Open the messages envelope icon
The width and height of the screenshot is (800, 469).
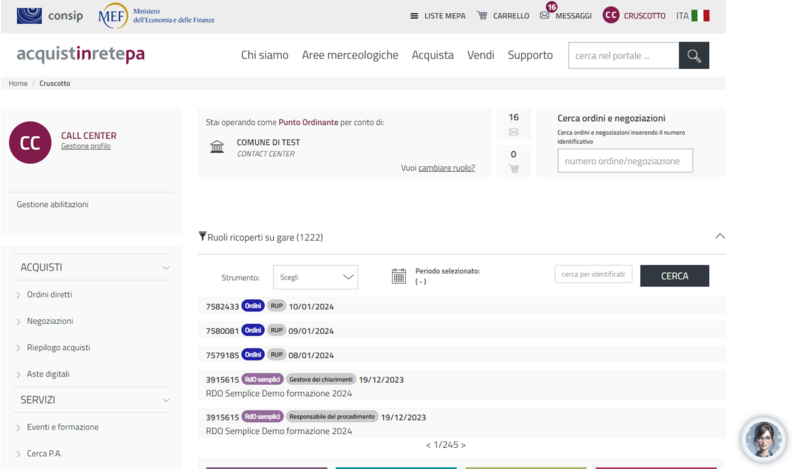pyautogui.click(x=545, y=16)
